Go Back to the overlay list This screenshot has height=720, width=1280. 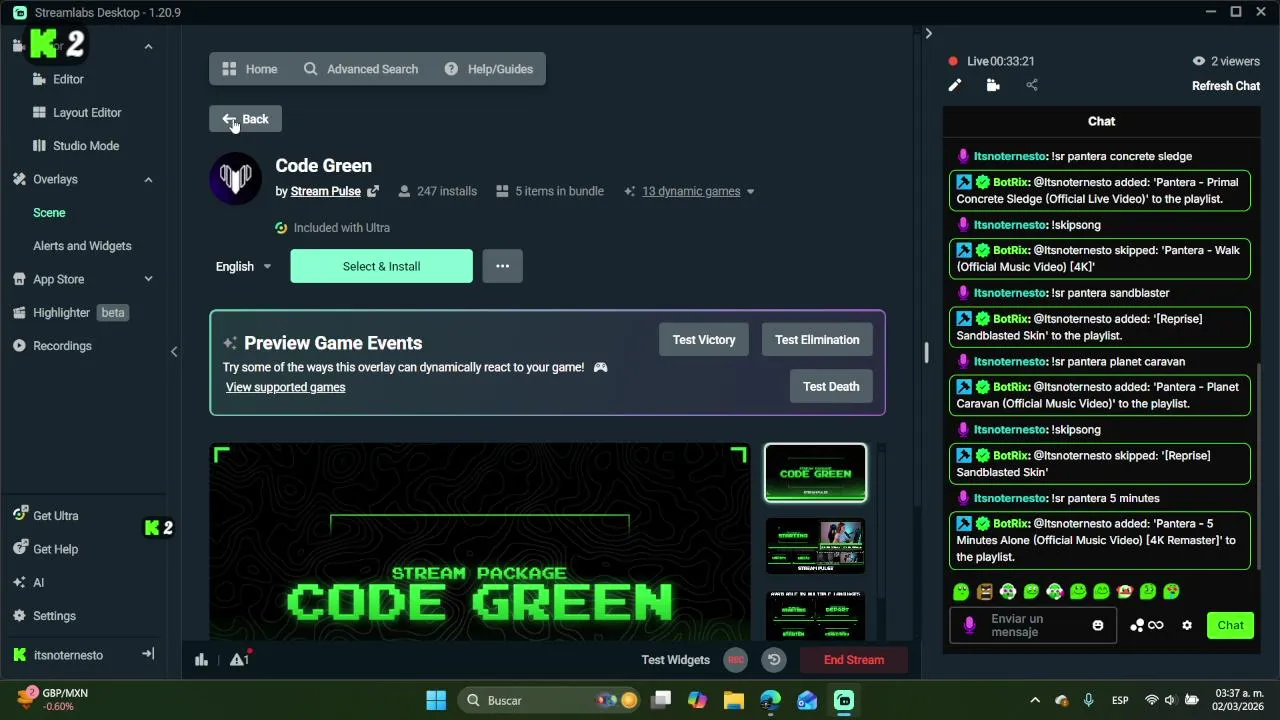(245, 119)
